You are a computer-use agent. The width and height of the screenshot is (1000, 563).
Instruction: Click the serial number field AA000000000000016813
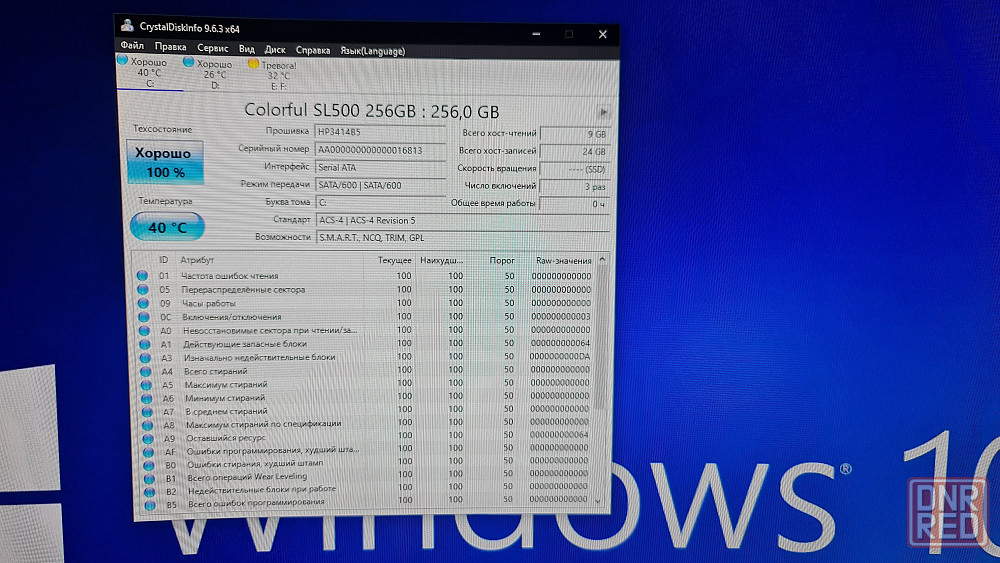(380, 150)
